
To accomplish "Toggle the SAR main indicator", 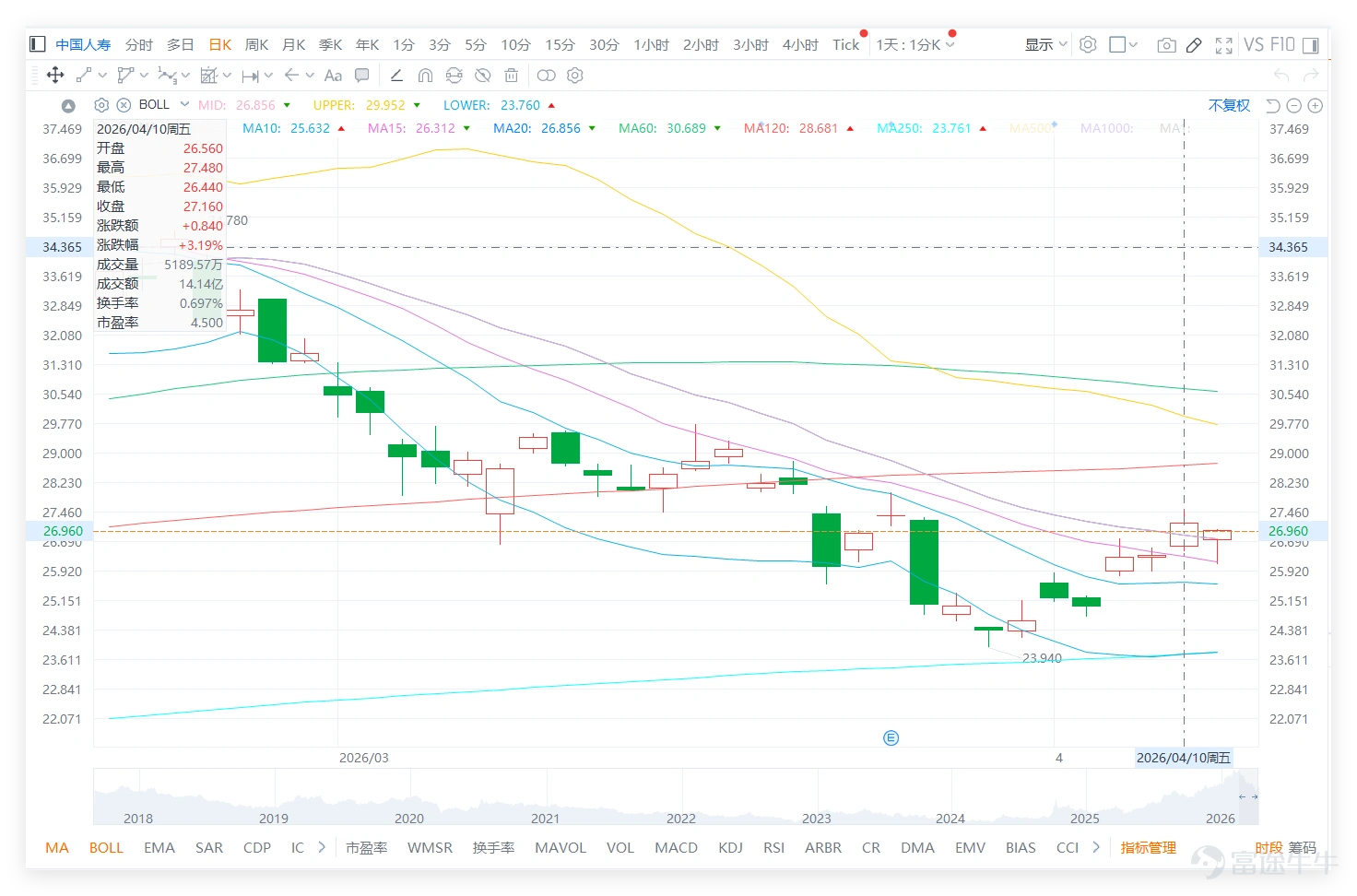I will click(x=209, y=847).
